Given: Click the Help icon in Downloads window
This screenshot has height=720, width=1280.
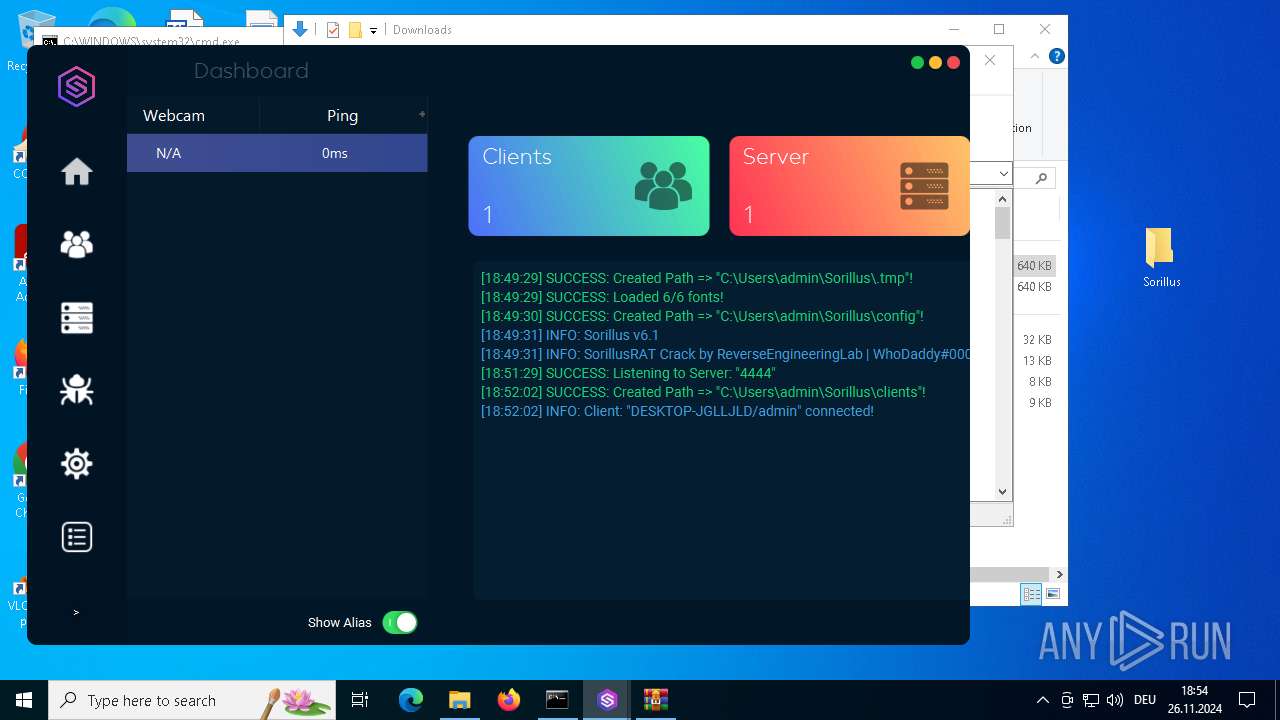Looking at the screenshot, I should 1056,56.
